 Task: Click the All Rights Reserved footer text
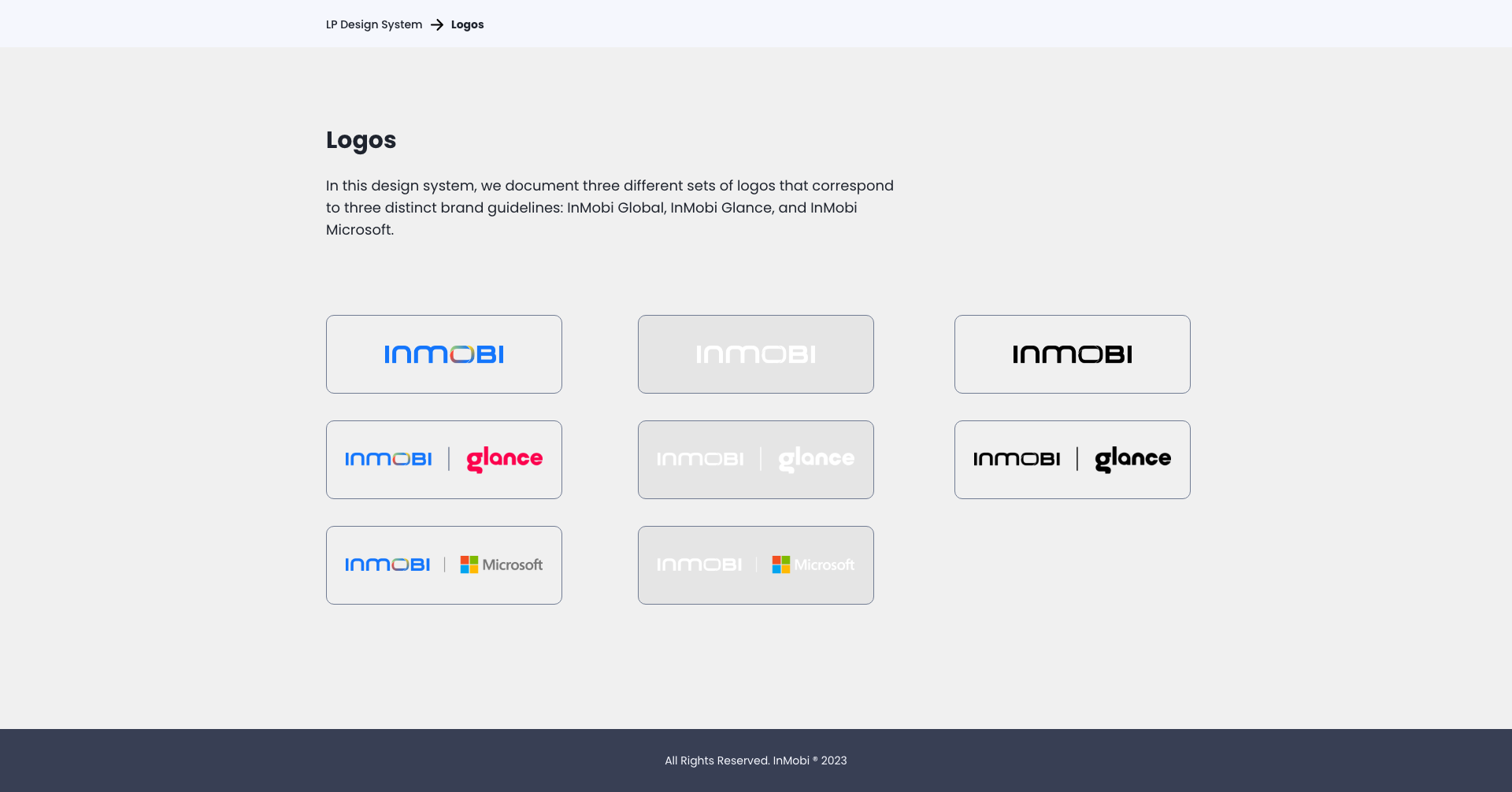click(755, 761)
